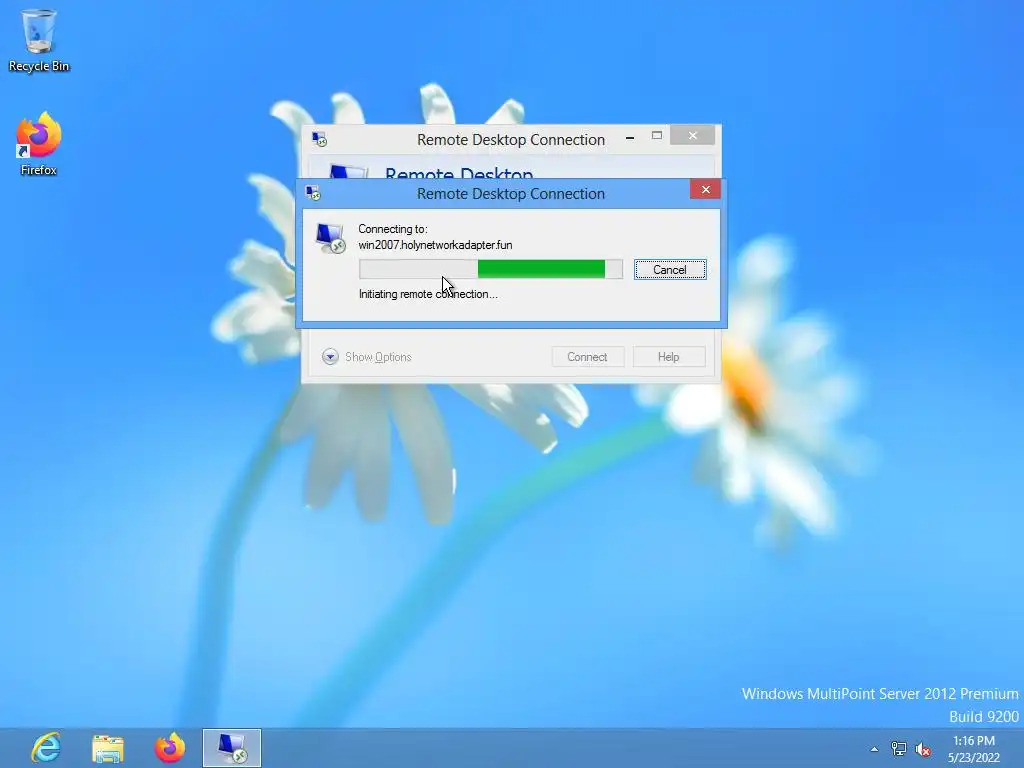Open the Recycle Bin desktop icon
Image resolution: width=1024 pixels, height=768 pixels.
click(39, 40)
